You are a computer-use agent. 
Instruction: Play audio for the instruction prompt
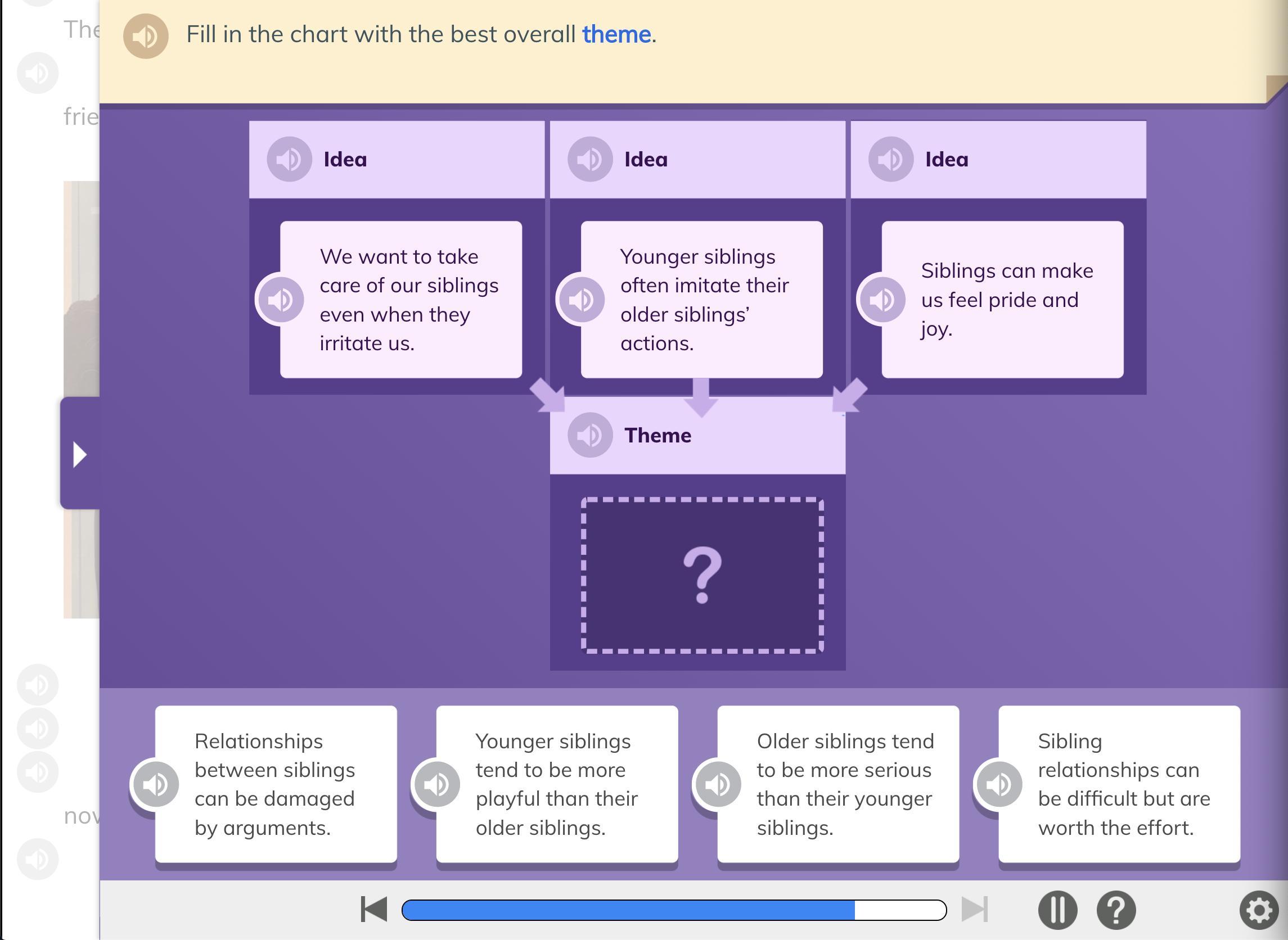[145, 36]
